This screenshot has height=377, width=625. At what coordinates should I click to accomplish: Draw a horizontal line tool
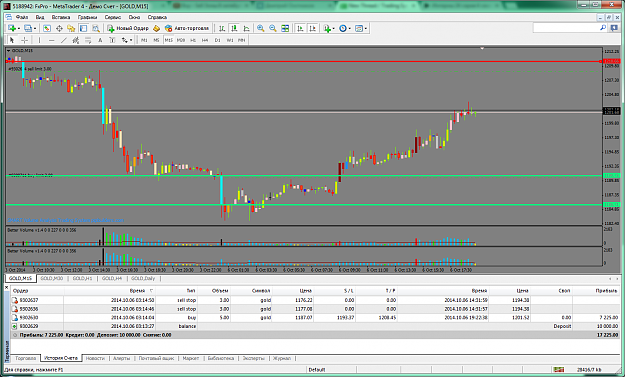point(51,40)
